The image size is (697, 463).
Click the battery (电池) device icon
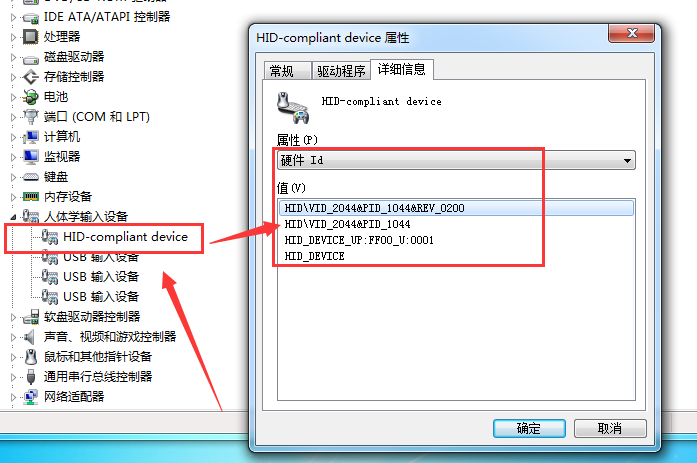(x=30, y=96)
